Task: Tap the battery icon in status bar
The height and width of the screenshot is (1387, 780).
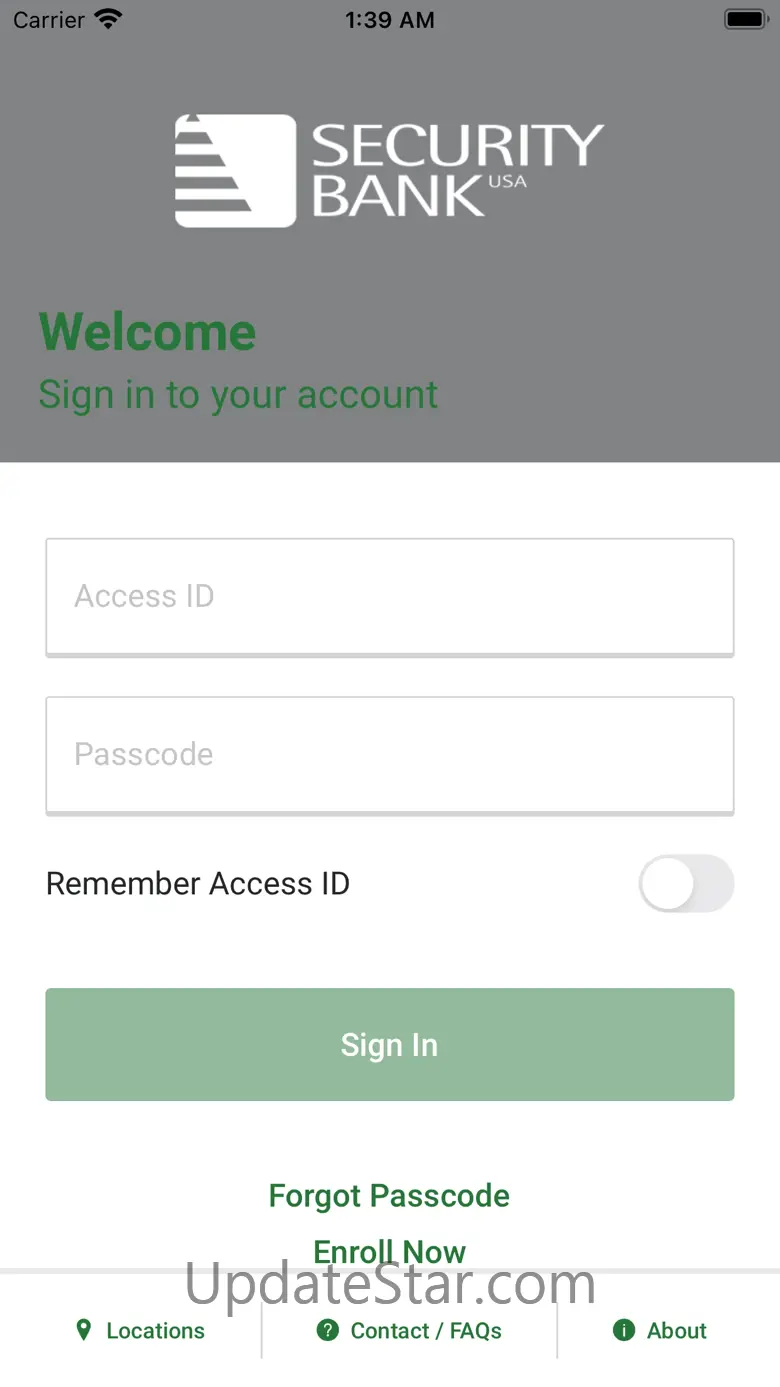Action: [744, 19]
